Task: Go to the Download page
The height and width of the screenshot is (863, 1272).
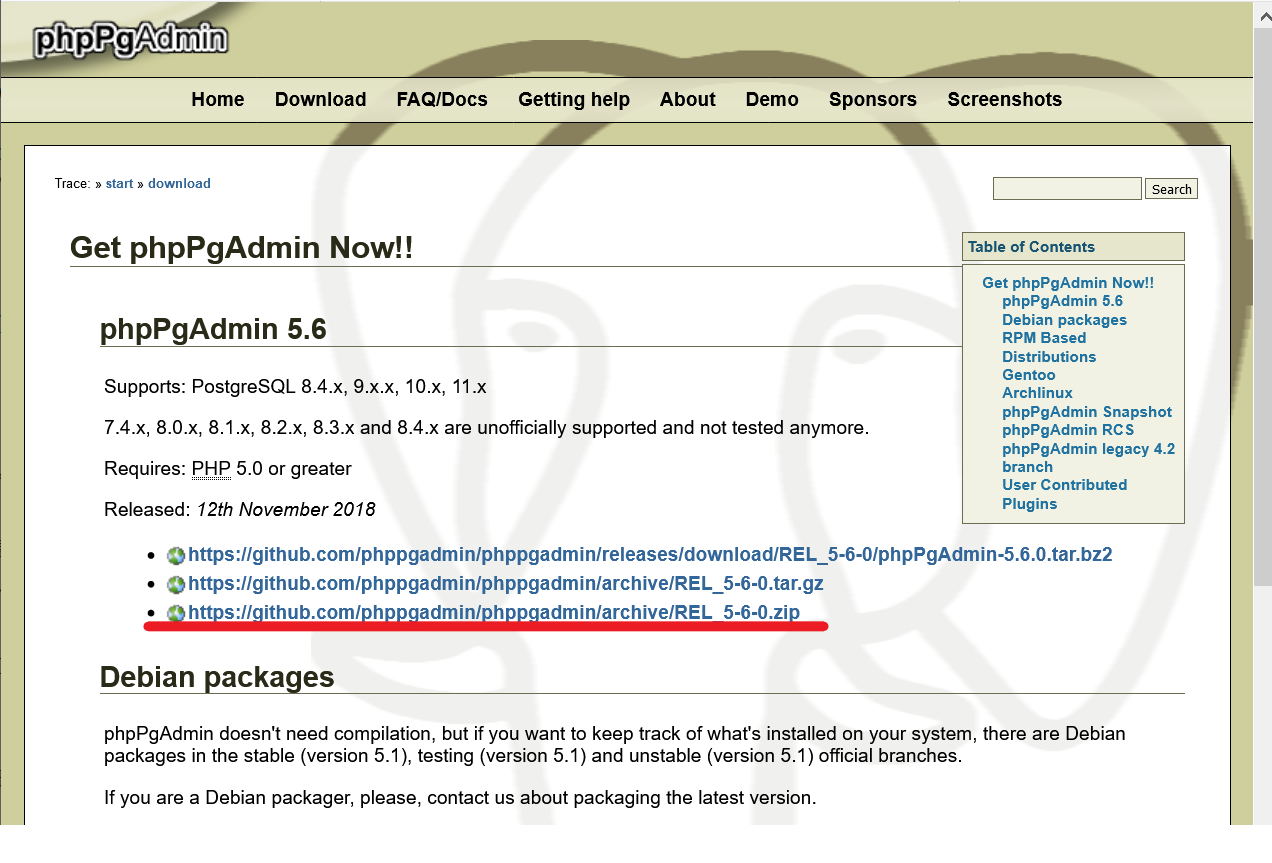Action: (x=320, y=99)
